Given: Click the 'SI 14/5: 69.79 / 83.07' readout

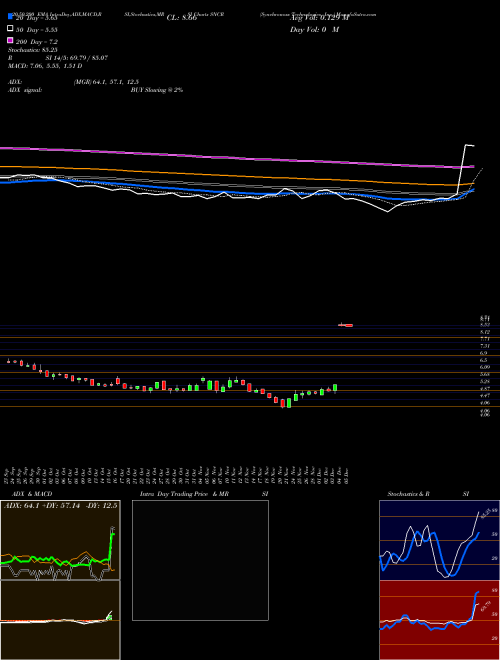Looking at the screenshot, I should 77,58.
